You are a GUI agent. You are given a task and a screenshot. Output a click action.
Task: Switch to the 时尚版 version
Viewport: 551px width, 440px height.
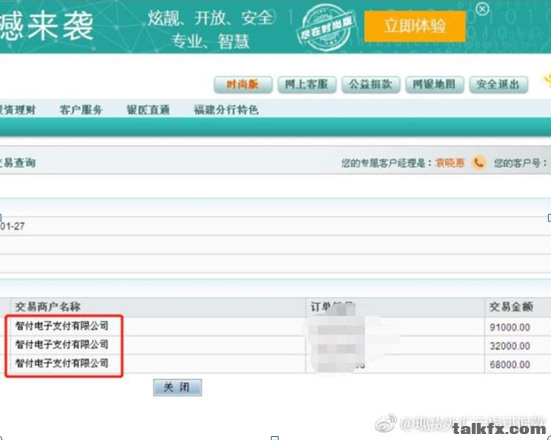243,84
